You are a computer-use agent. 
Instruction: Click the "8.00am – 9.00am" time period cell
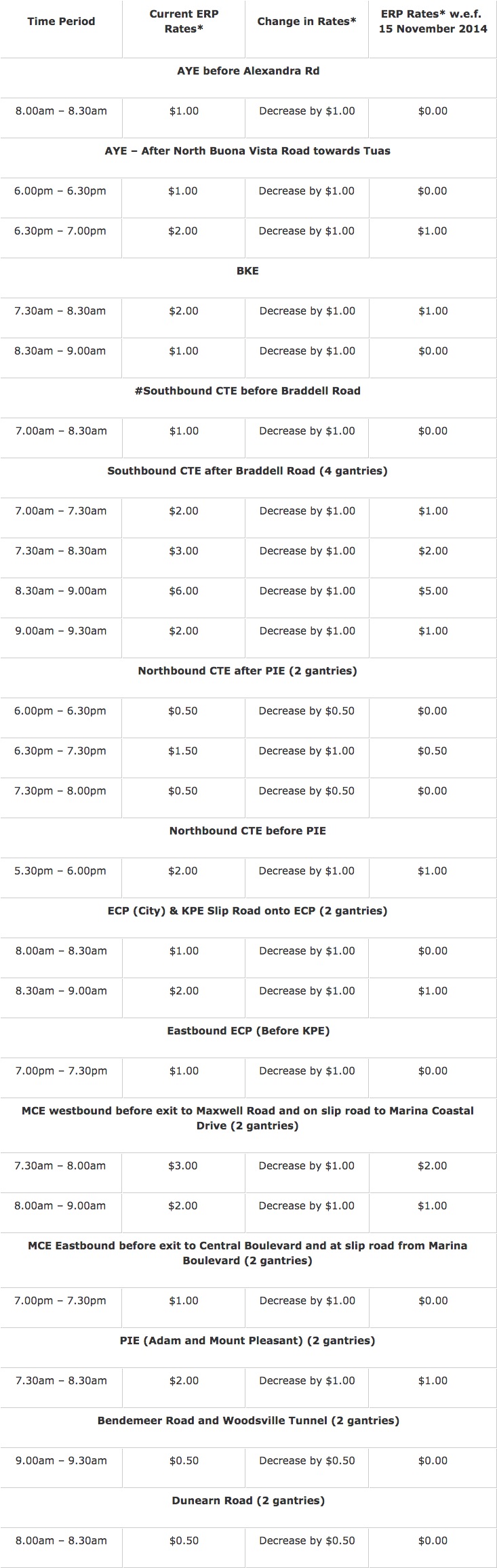coord(61,1206)
